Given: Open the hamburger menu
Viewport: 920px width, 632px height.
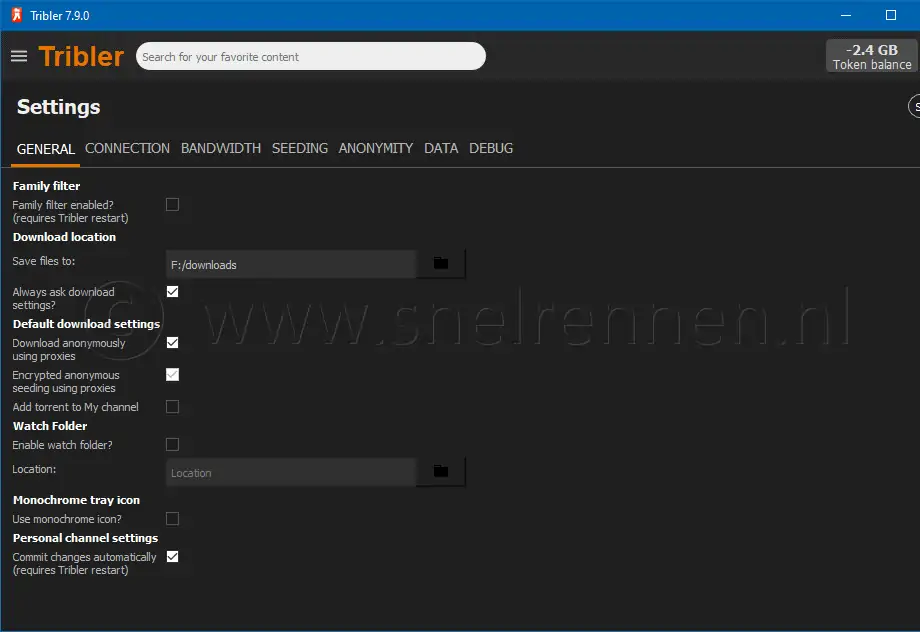Looking at the screenshot, I should 19,56.
